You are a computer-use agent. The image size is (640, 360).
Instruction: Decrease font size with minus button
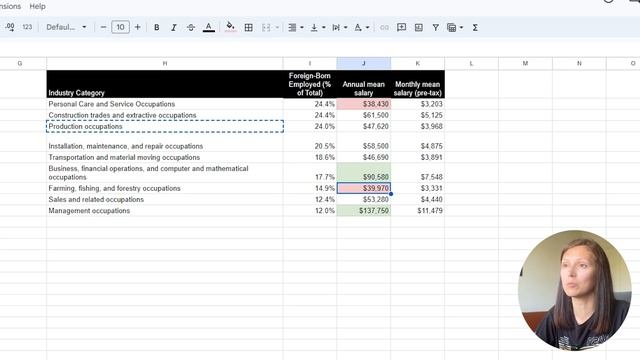point(103,27)
